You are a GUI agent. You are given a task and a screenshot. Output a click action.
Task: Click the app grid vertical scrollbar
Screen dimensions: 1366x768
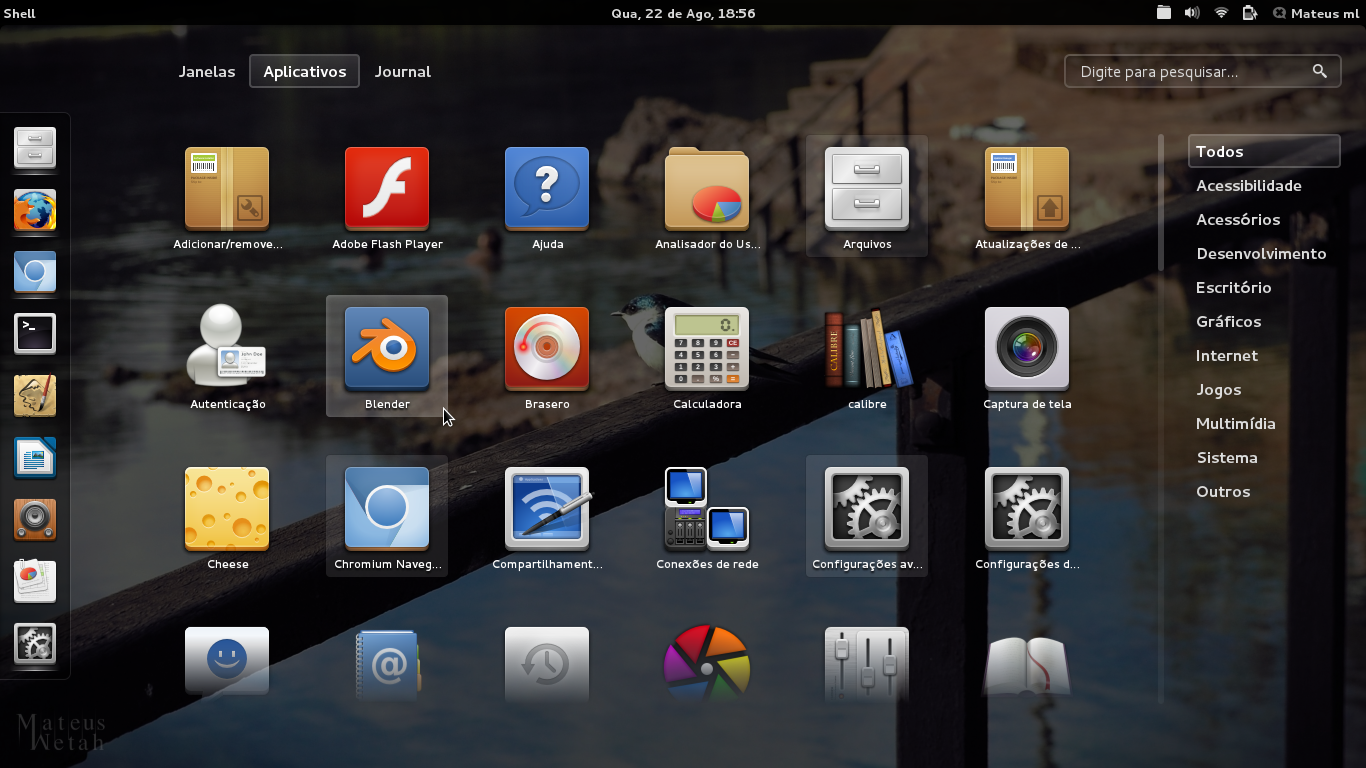(1161, 203)
